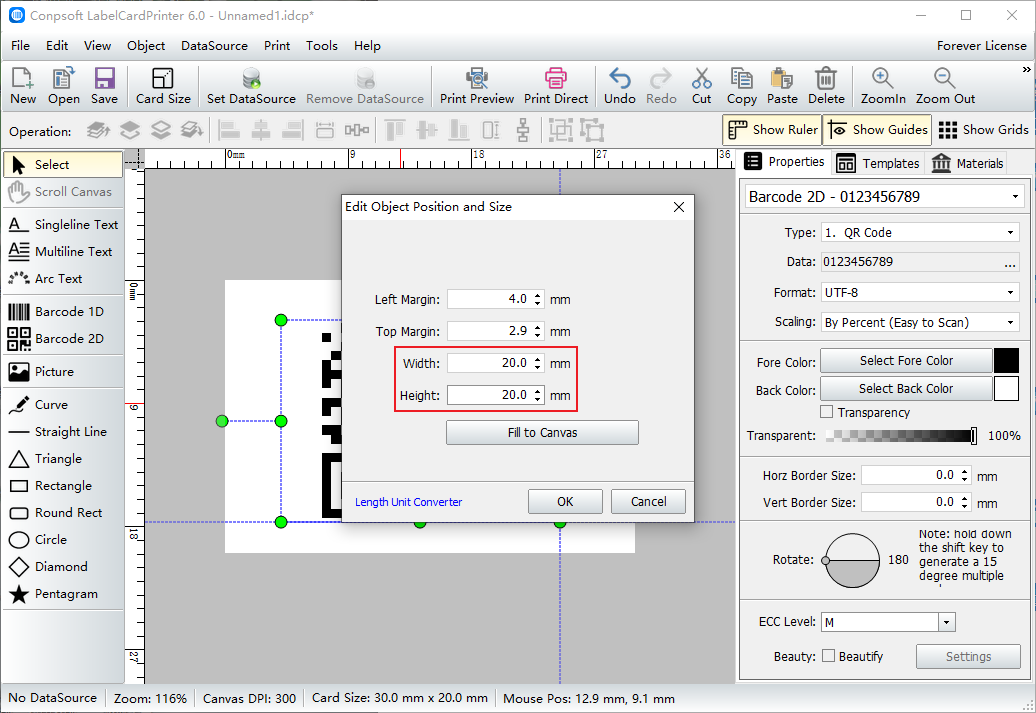This screenshot has height=713, width=1036.
Task: Select the Triangle shape tool
Action: pyautogui.click(x=63, y=459)
